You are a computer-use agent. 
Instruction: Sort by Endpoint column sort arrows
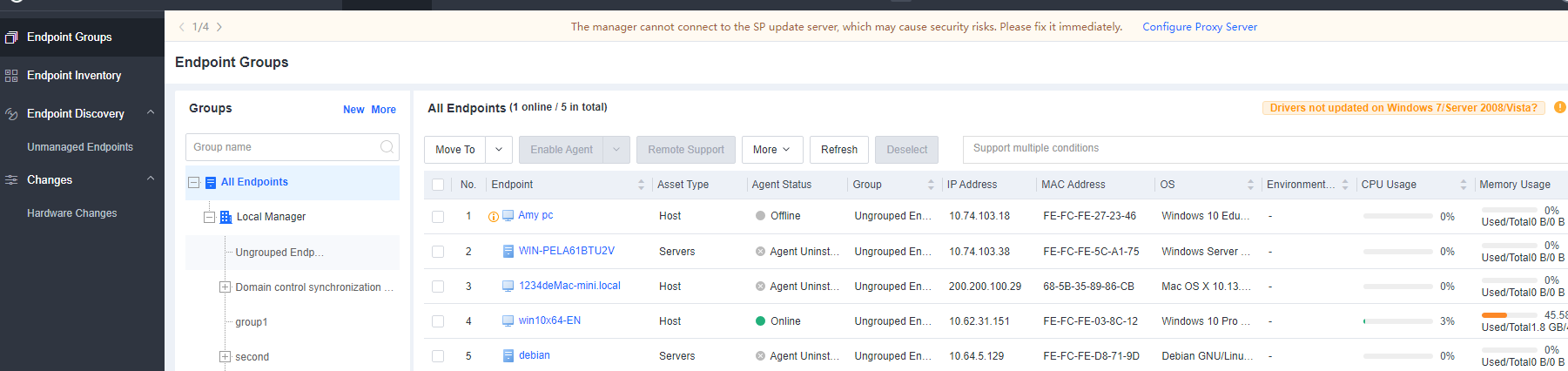pyautogui.click(x=641, y=185)
